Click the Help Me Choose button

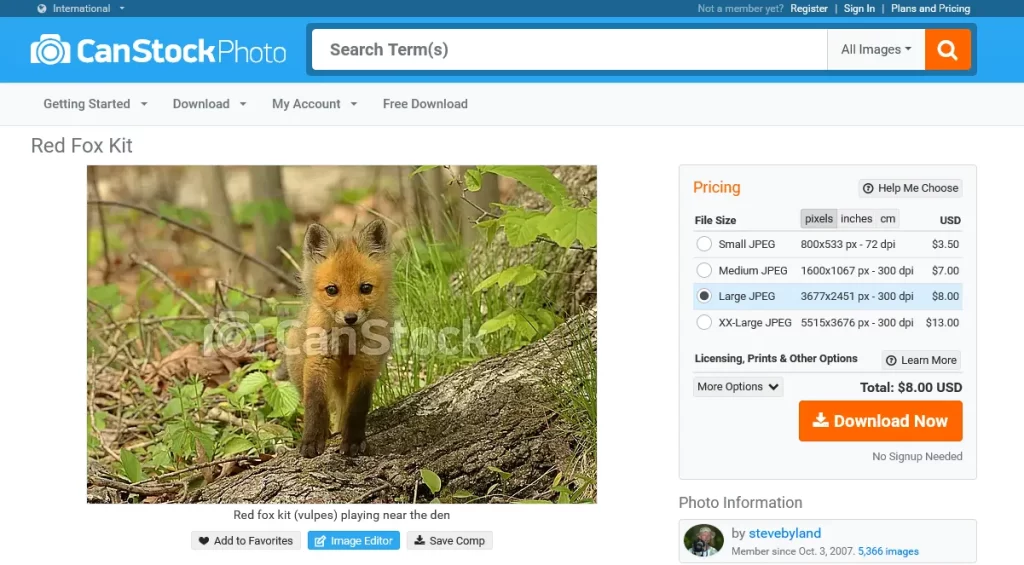point(910,188)
